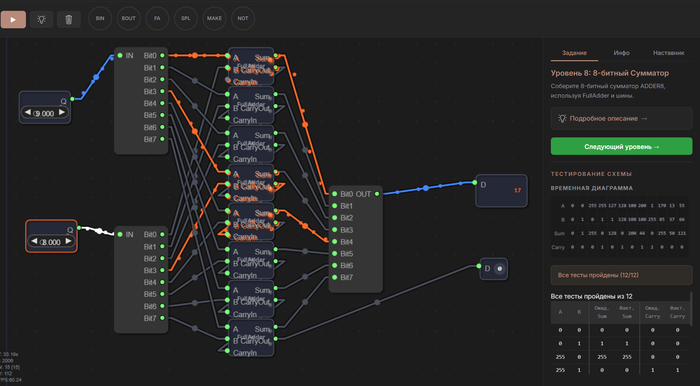Click Bit3 pin on splitter wired to 8.000
Image resolution: width=700 pixels, height=386 pixels.
pyautogui.click(x=162, y=270)
